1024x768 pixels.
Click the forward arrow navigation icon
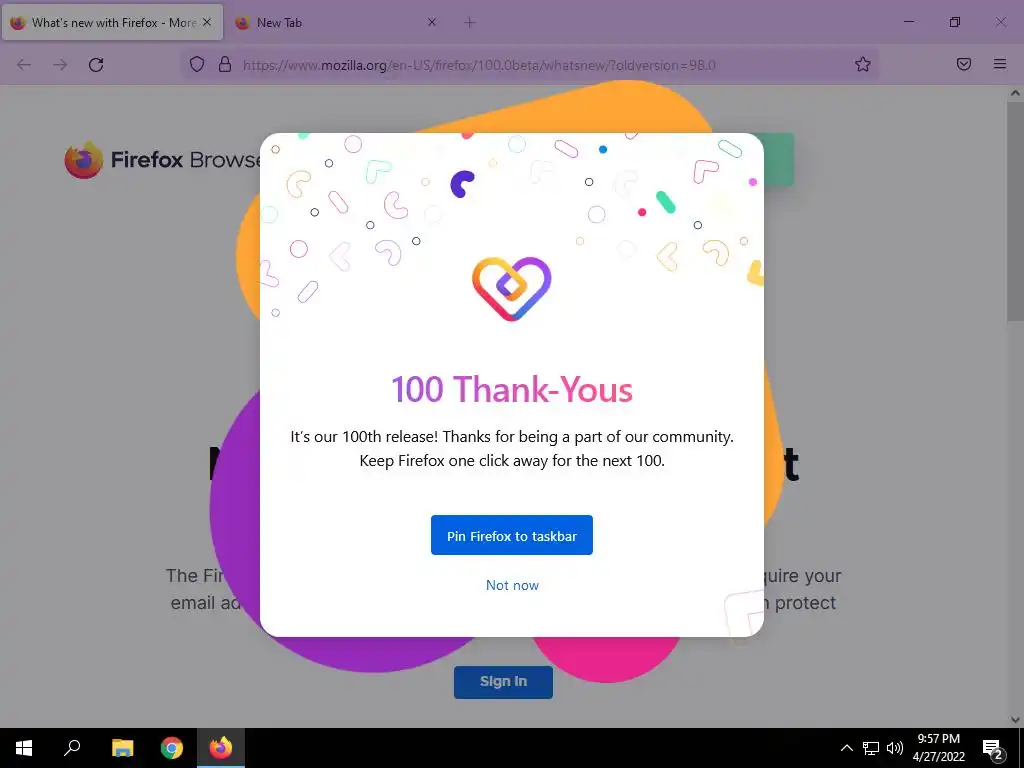click(60, 65)
